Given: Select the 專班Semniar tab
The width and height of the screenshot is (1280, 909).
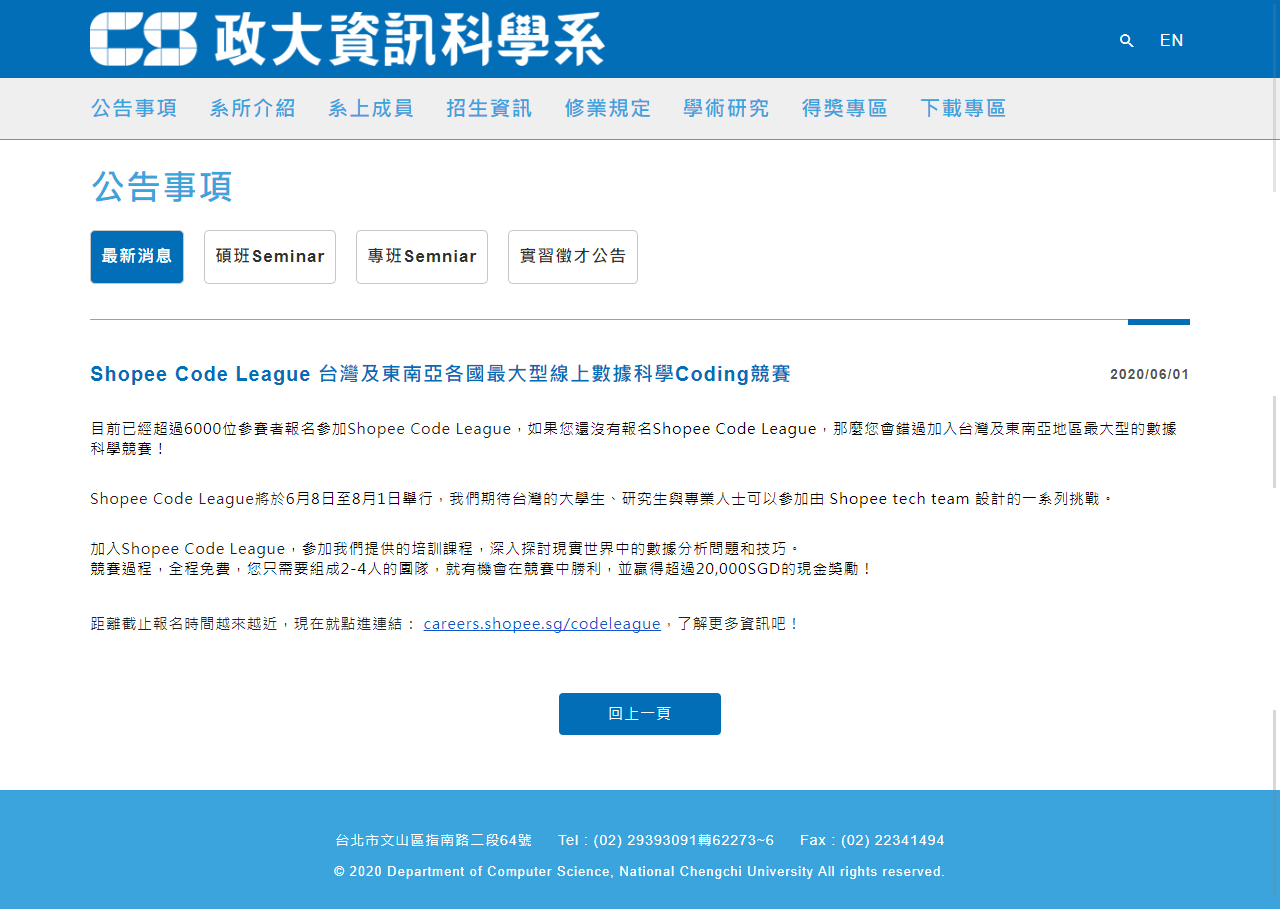Looking at the screenshot, I should (422, 257).
